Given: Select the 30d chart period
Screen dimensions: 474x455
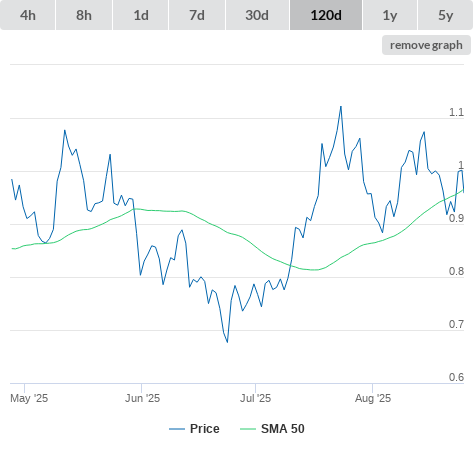Looking at the screenshot, I should (257, 15).
